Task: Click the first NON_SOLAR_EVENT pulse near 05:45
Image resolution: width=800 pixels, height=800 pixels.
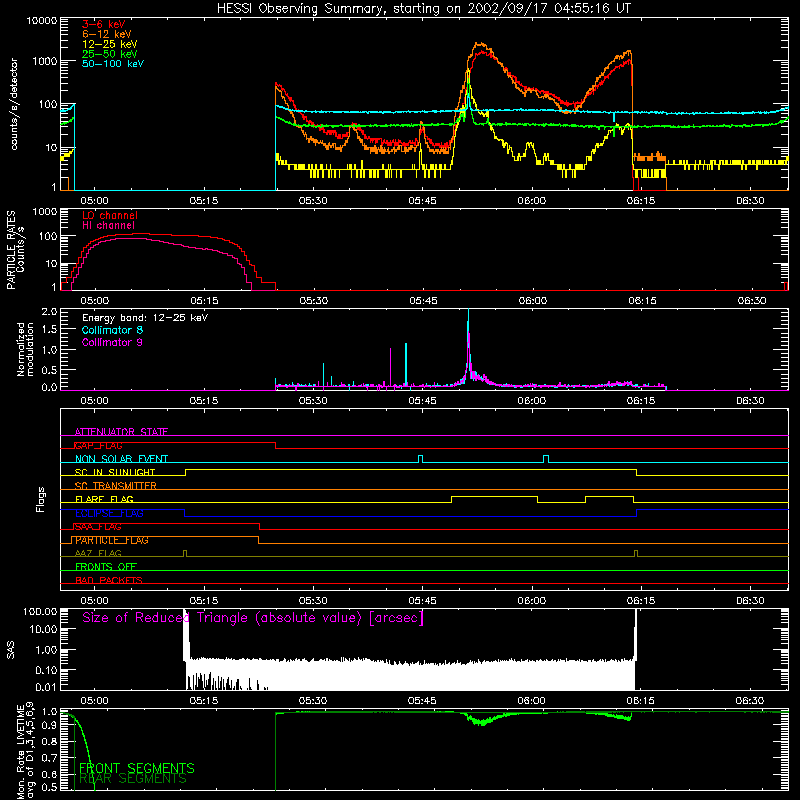Action: 420,458
